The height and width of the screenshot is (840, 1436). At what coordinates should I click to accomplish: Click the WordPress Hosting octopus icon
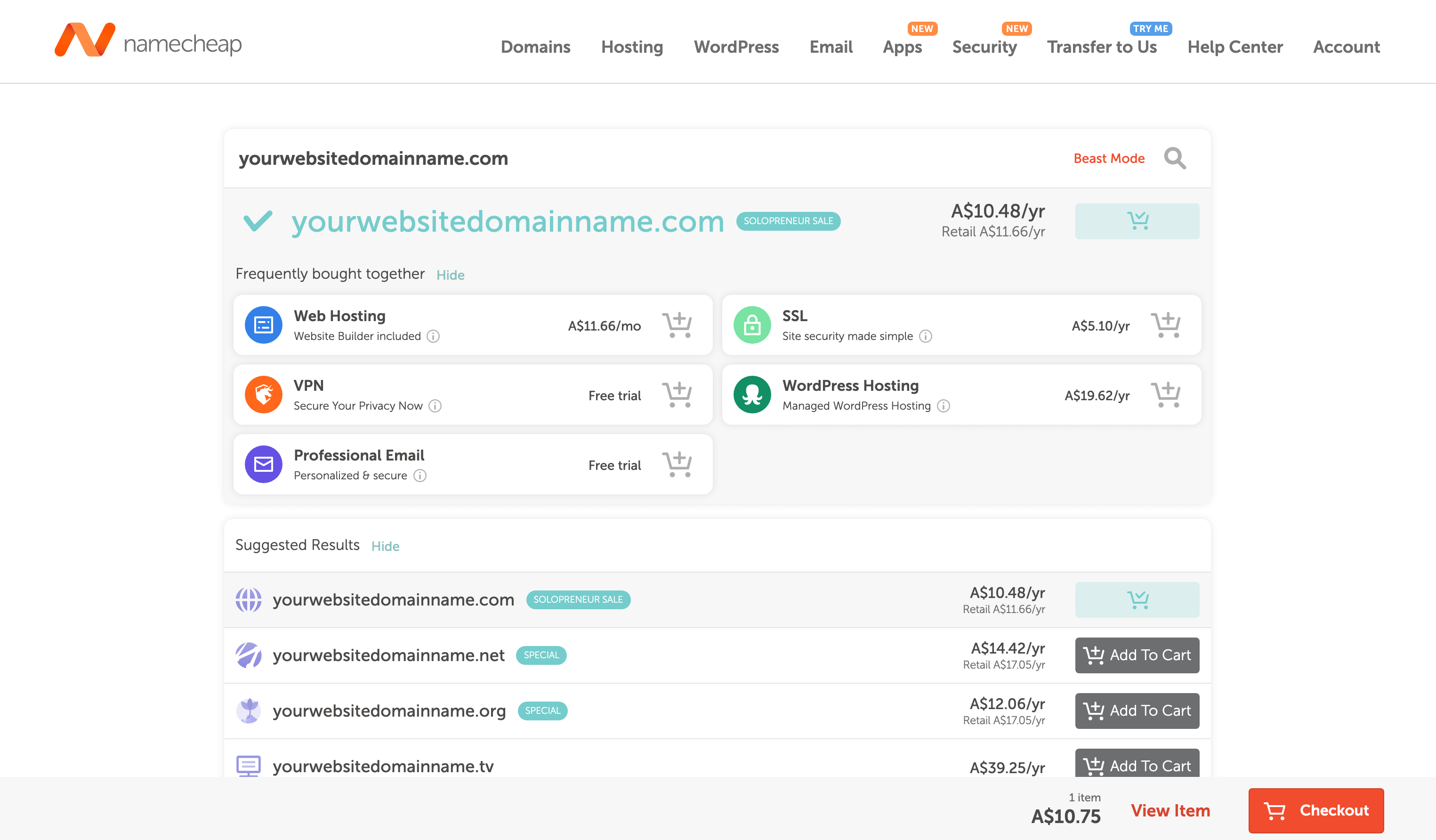point(752,395)
